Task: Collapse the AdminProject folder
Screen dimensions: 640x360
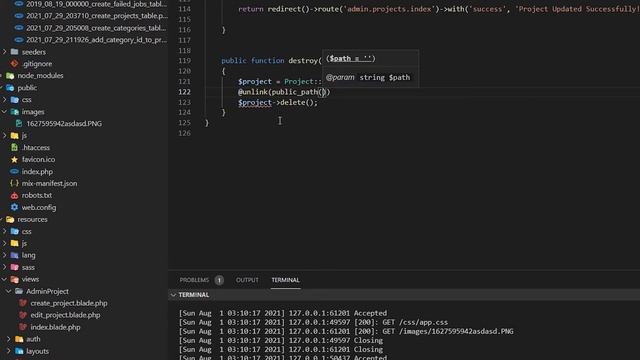Action: click(x=9, y=291)
